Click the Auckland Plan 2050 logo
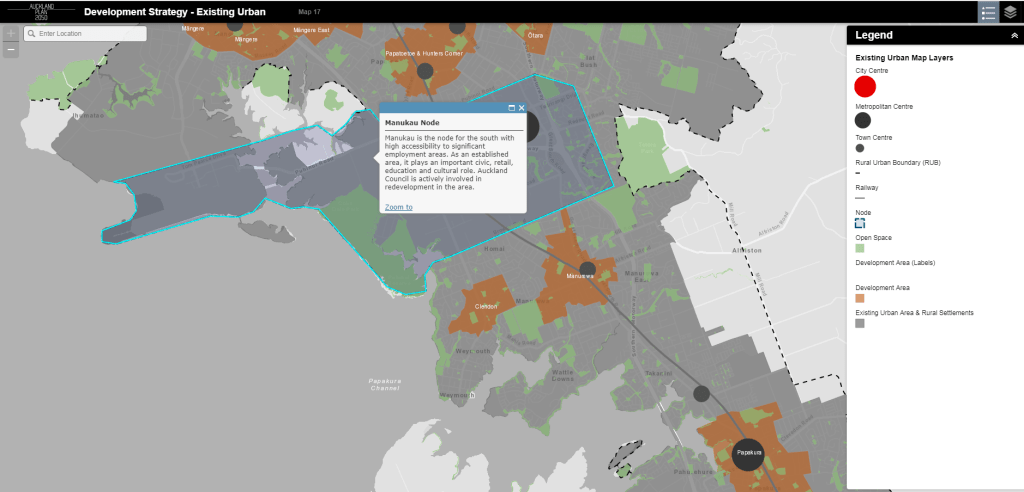Screen dimensions: 1024x492 tap(40, 11)
